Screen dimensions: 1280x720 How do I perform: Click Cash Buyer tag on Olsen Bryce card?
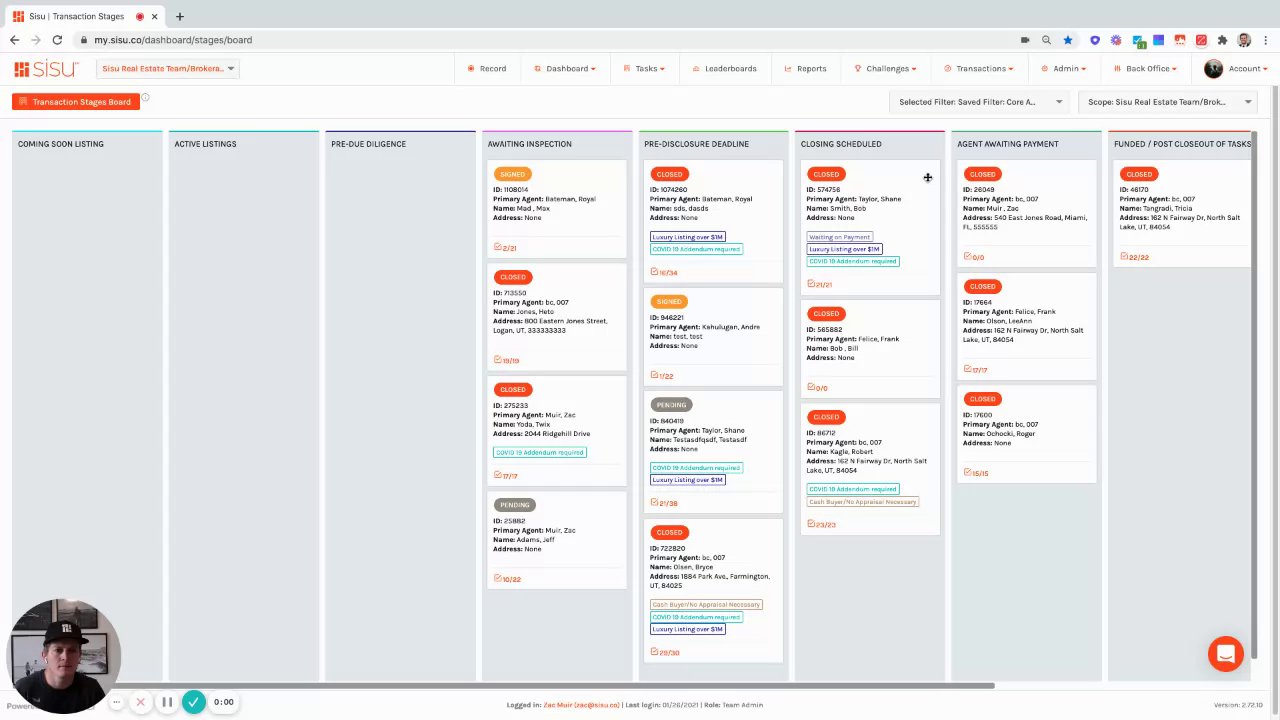(706, 604)
